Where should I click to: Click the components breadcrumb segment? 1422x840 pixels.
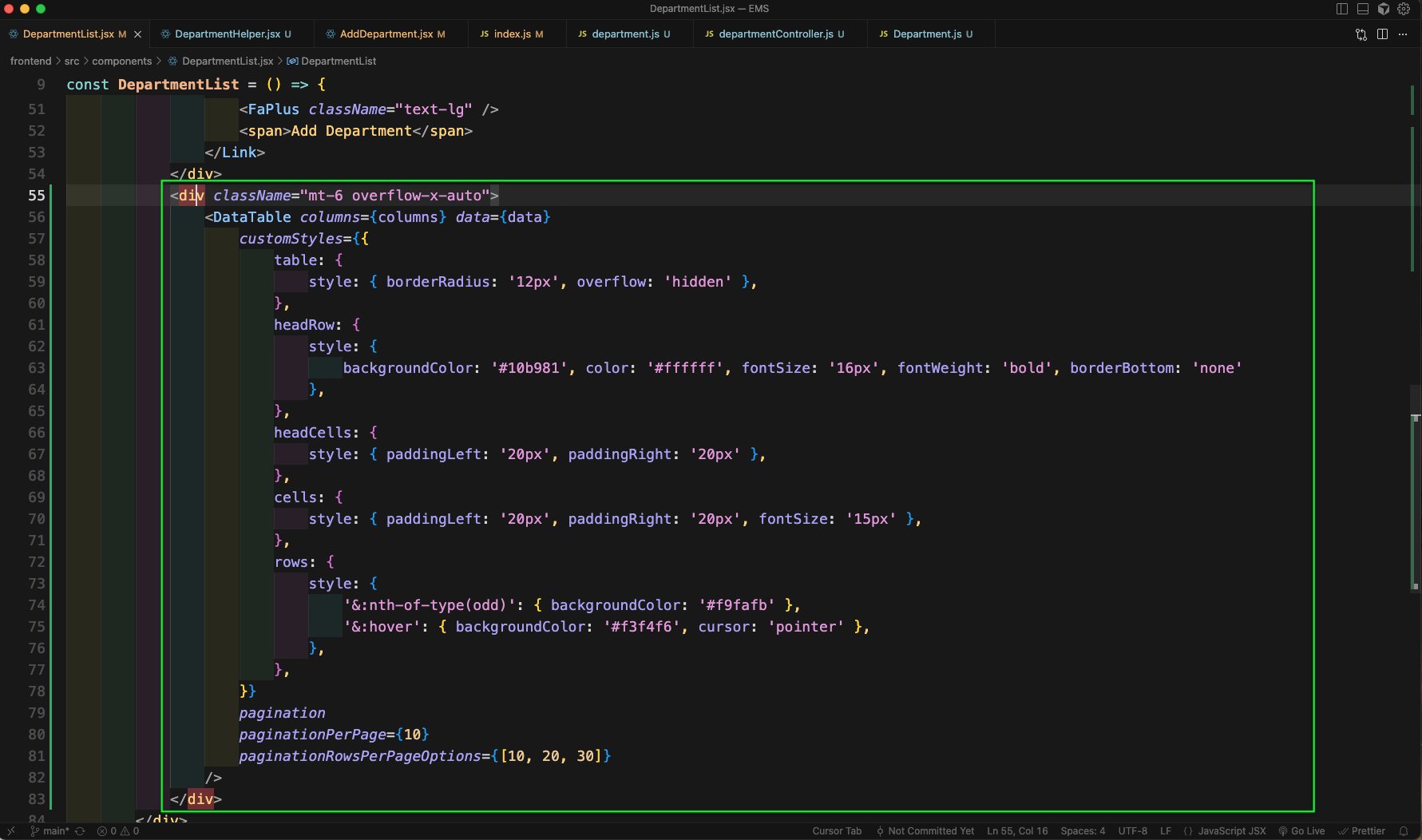click(x=121, y=61)
